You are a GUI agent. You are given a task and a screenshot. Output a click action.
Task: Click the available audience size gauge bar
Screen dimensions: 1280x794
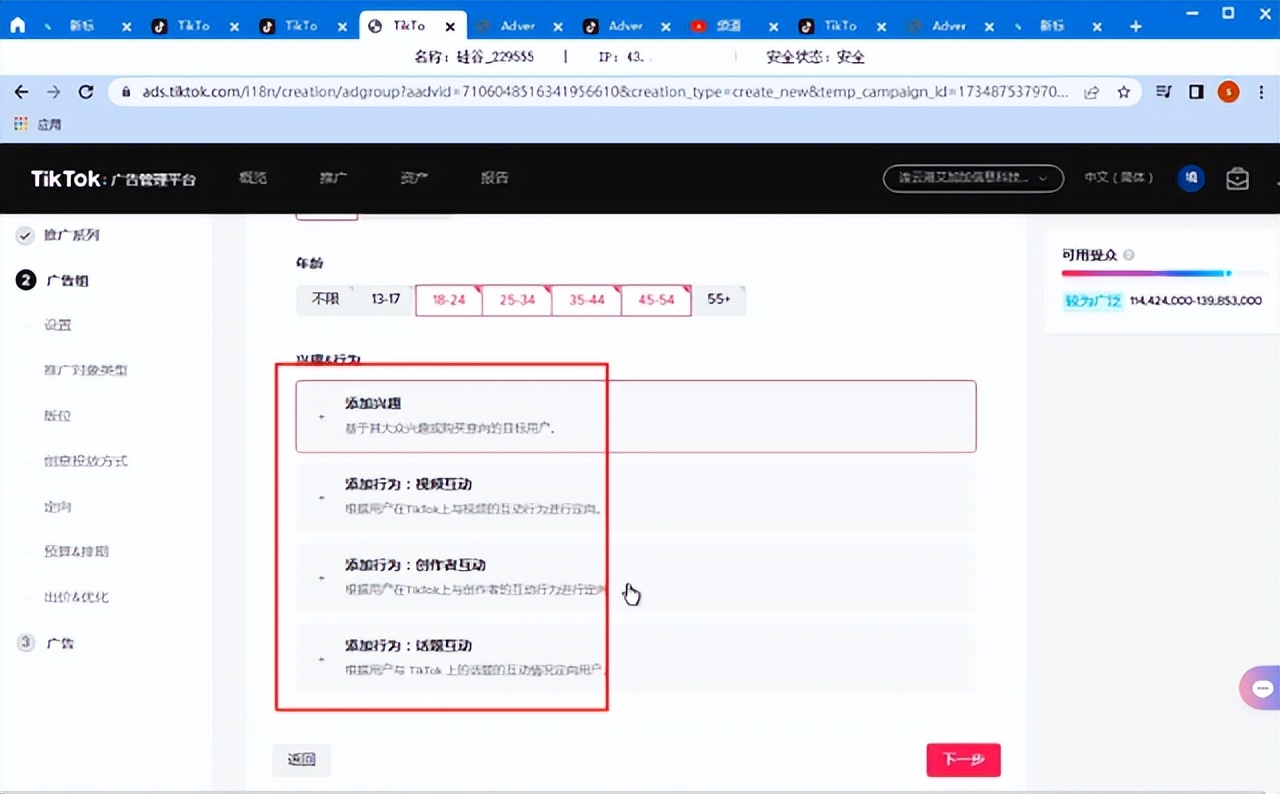[1146, 273]
